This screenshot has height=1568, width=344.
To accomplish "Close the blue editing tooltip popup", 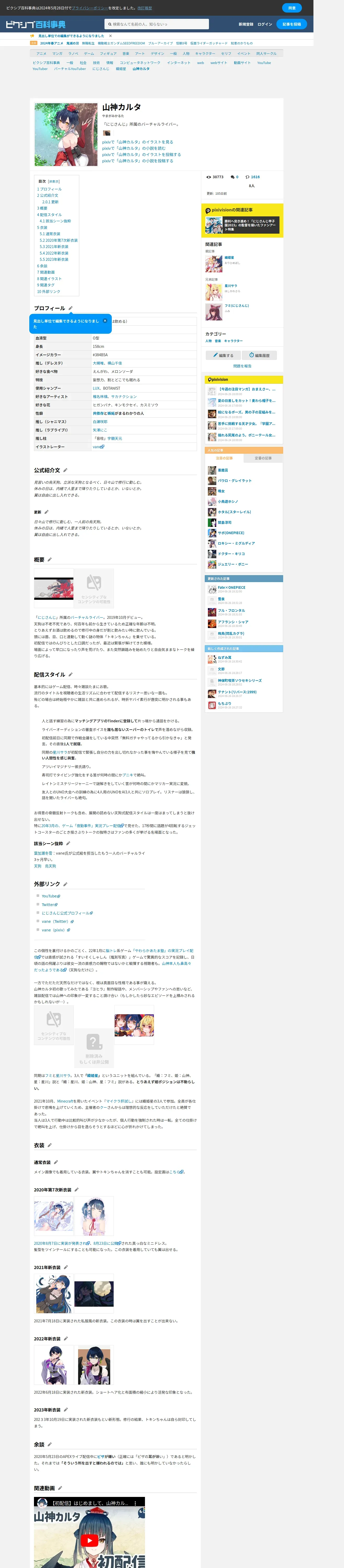I will pyautogui.click(x=105, y=321).
